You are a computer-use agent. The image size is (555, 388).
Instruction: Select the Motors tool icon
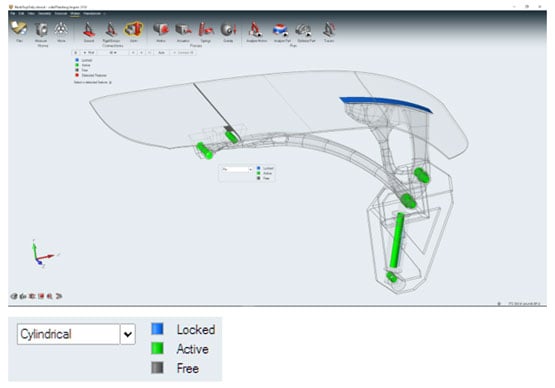tap(161, 30)
